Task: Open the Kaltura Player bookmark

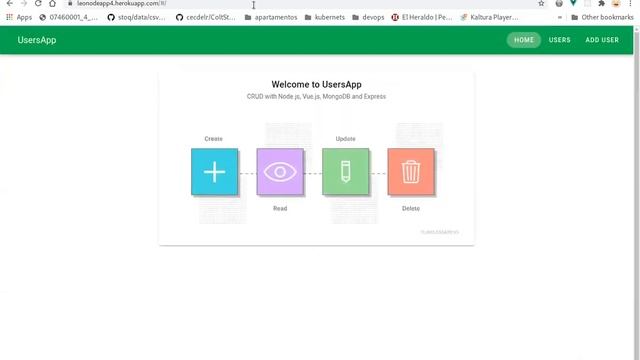Action: click(x=489, y=17)
